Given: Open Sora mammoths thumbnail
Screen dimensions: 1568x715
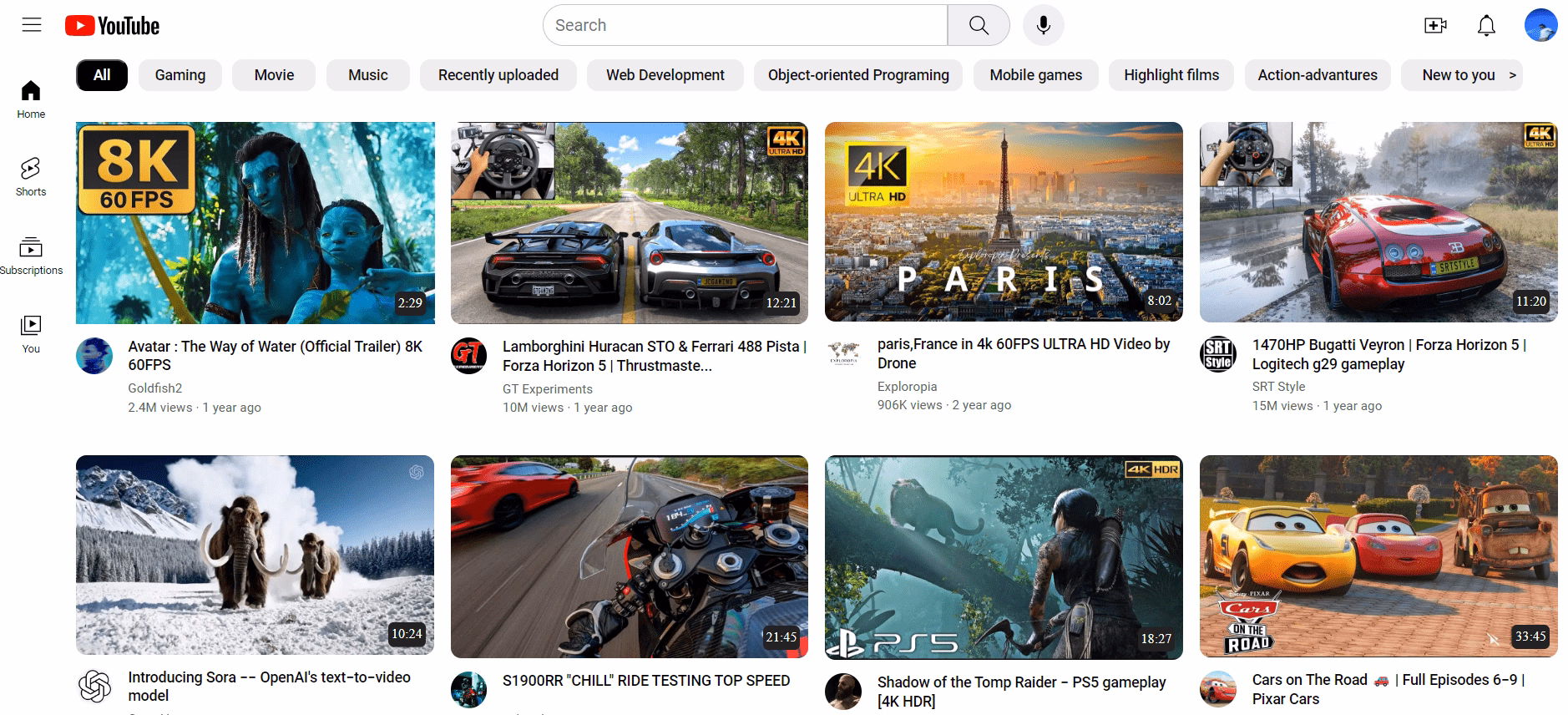Looking at the screenshot, I should point(255,555).
